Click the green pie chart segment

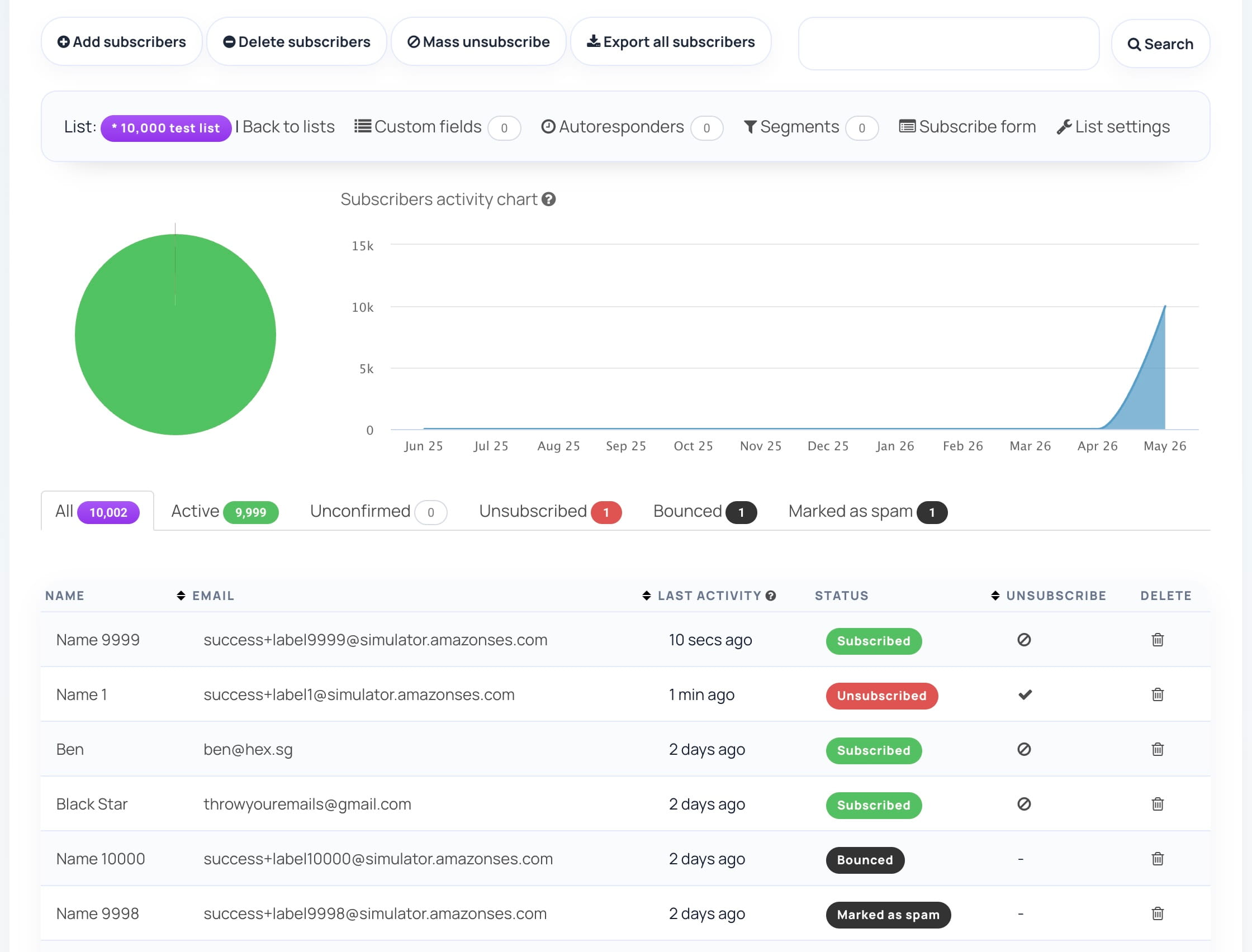[x=175, y=335]
